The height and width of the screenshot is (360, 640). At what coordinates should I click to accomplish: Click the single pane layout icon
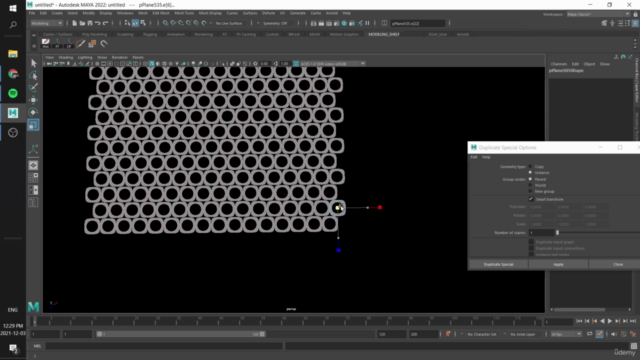click(33, 165)
